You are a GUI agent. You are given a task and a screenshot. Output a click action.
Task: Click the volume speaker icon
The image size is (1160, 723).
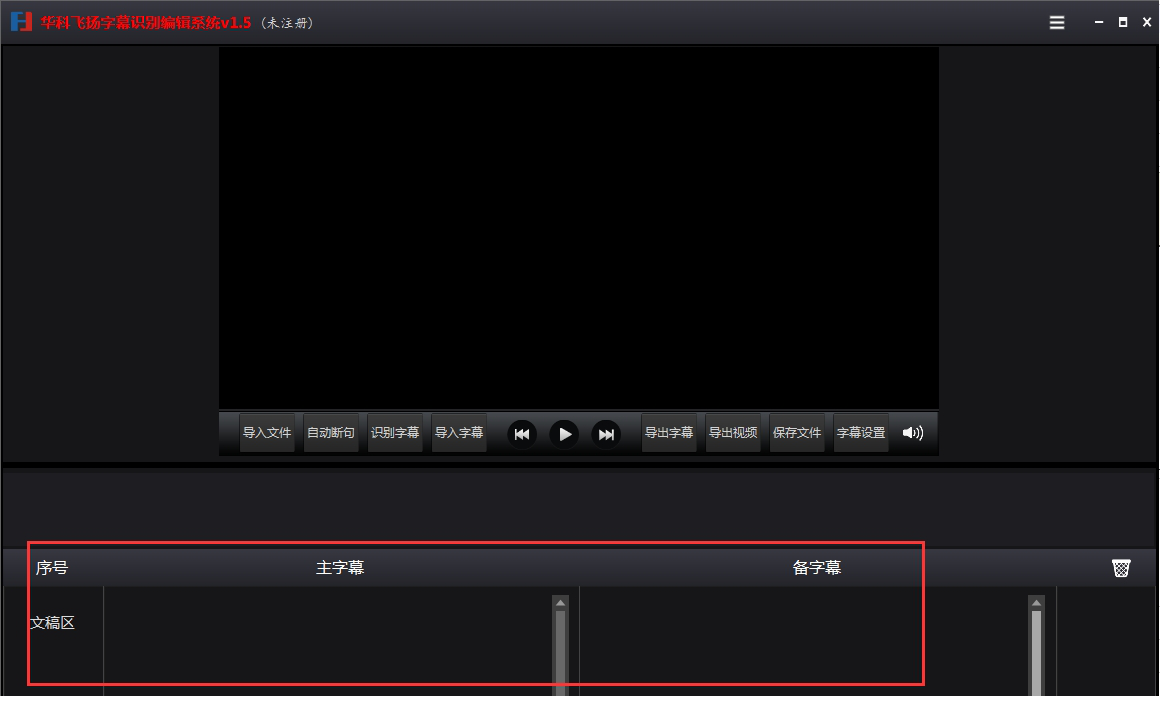(912, 433)
